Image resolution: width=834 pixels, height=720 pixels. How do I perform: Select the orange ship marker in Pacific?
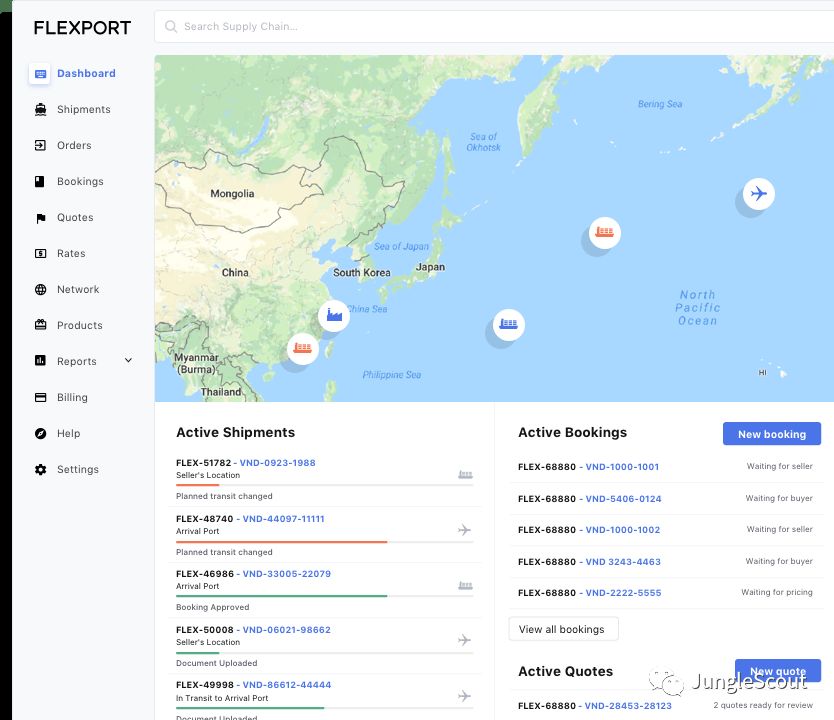coord(604,233)
